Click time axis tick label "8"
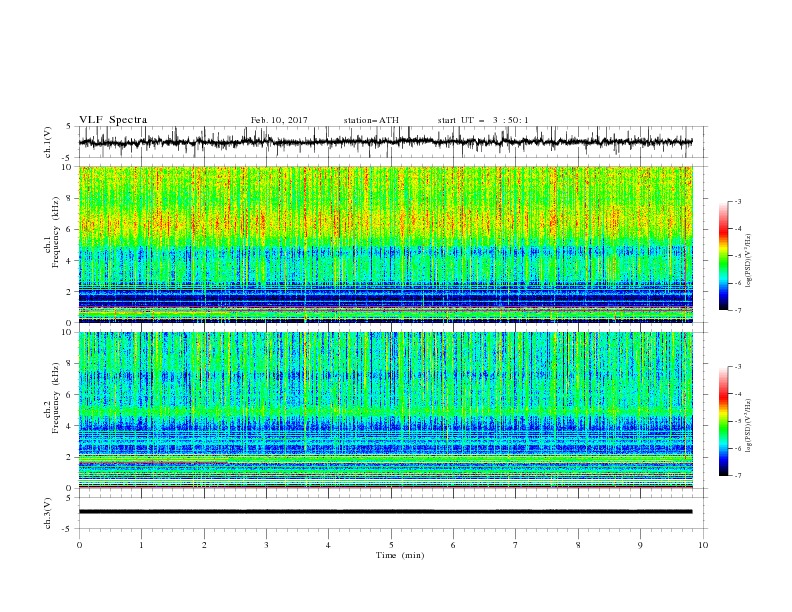Image resolution: width=792 pixels, height=612 pixels. pyautogui.click(x=578, y=545)
